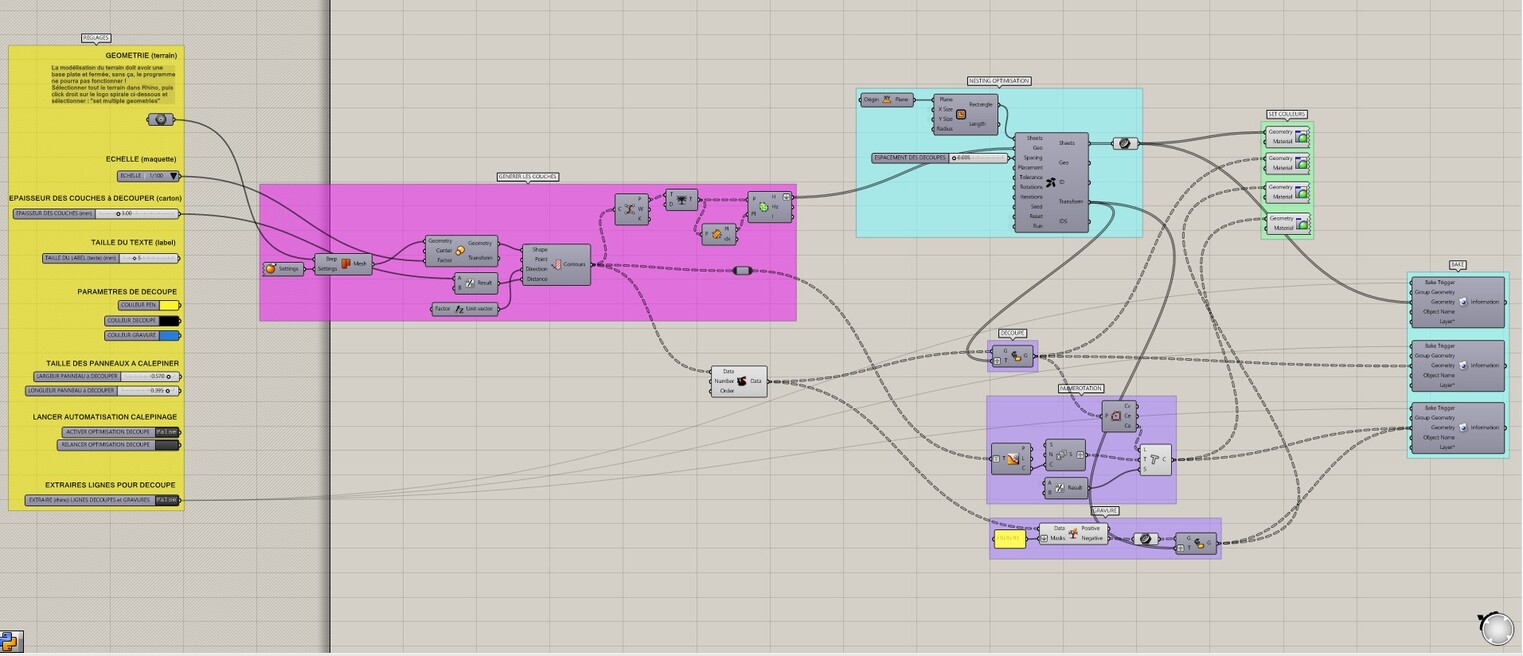Click the Origin-Plane construct plane icon
This screenshot has height=656, width=1523.
click(886, 99)
